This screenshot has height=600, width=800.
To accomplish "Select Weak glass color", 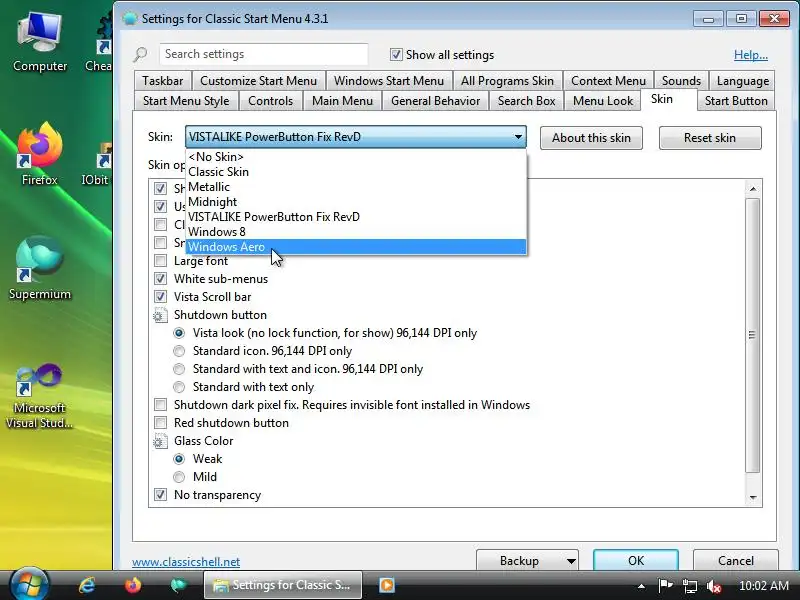I will coord(179,459).
